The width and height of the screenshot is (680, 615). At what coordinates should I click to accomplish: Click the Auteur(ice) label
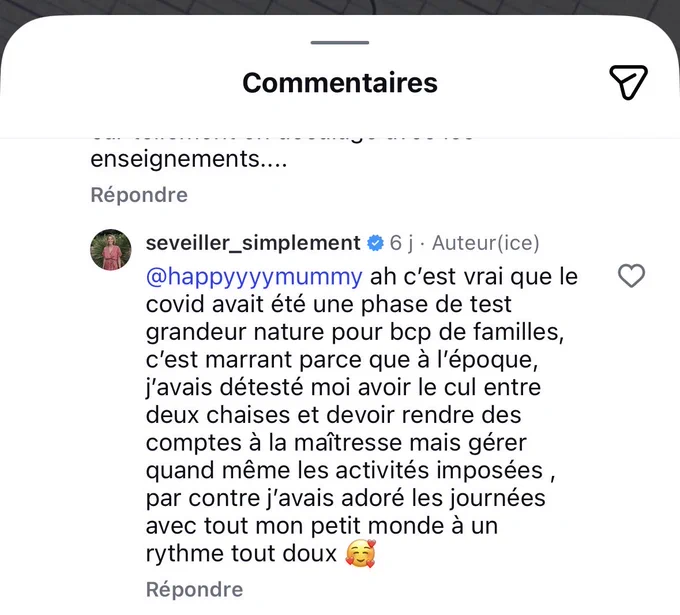pos(486,243)
